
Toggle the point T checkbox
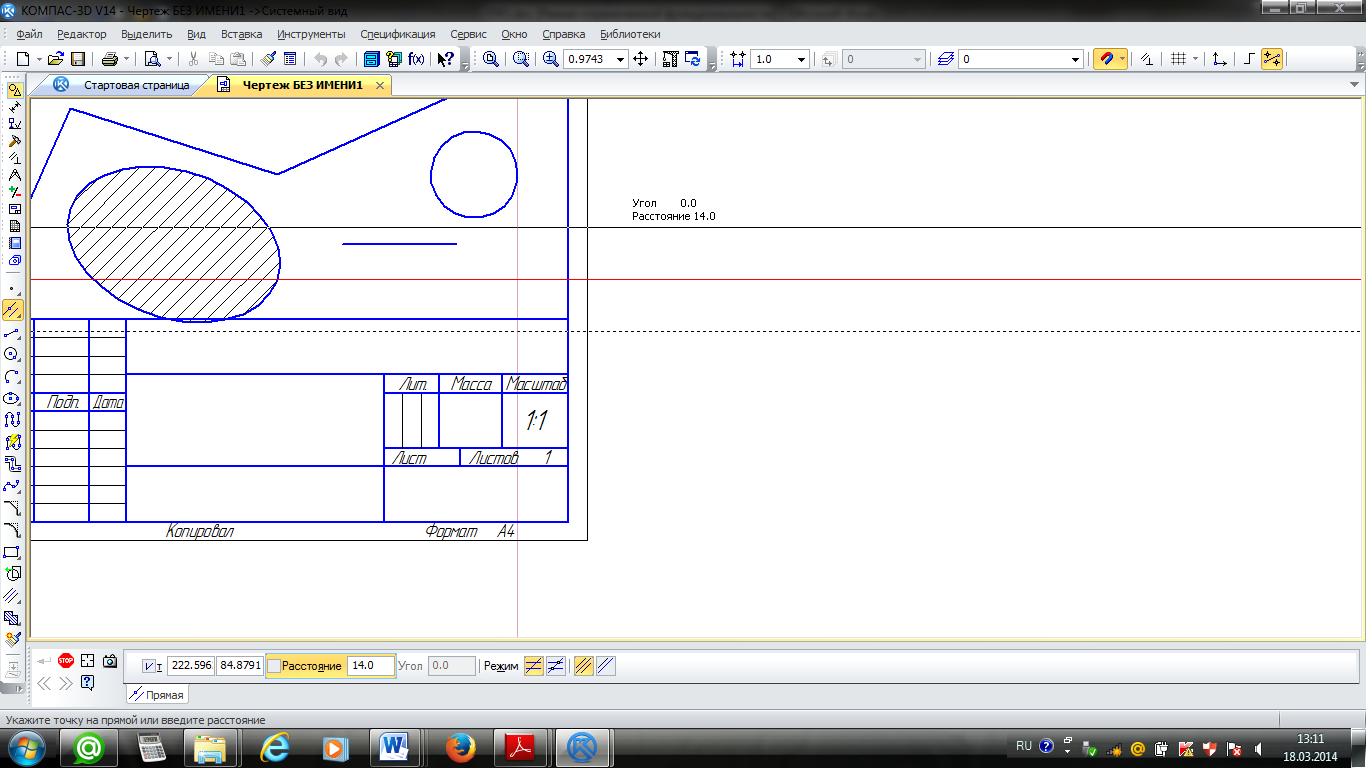click(149, 666)
